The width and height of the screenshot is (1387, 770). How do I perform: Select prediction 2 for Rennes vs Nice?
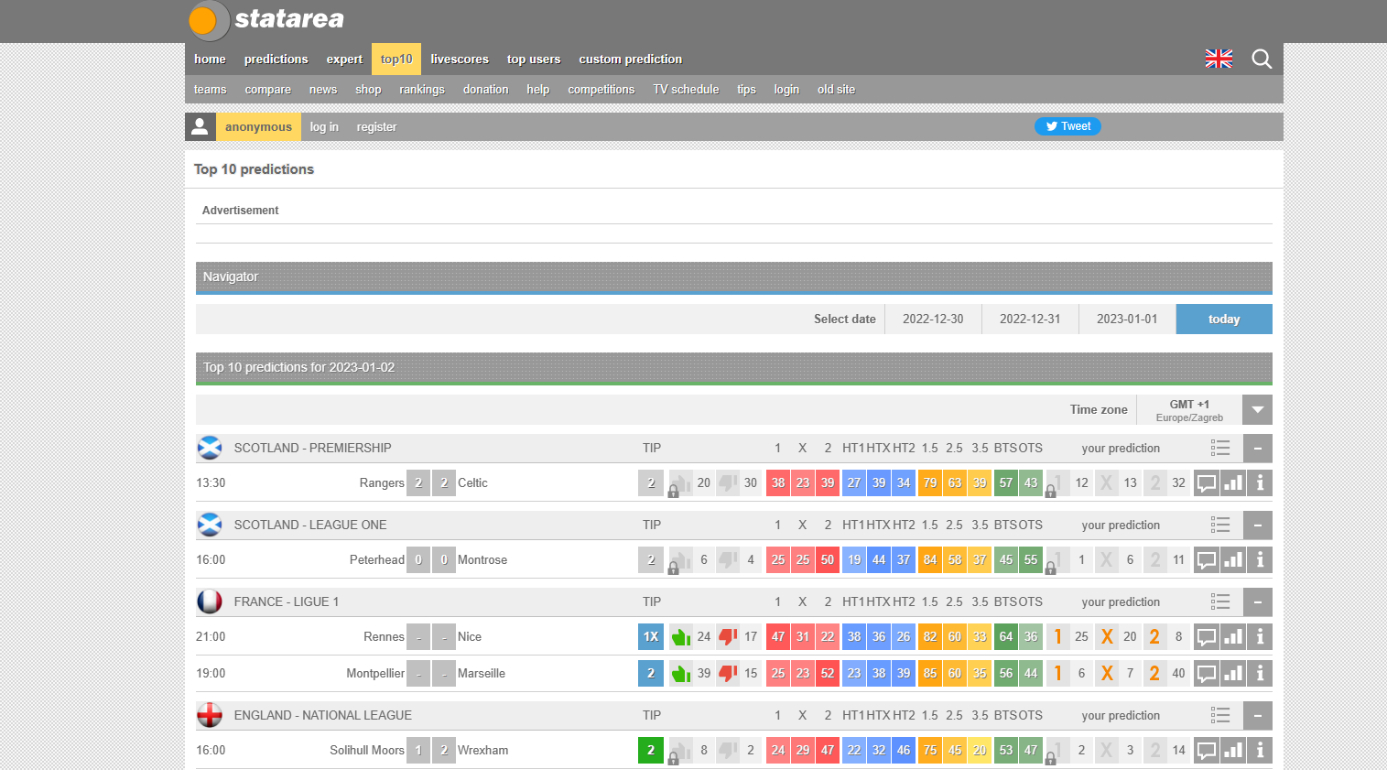[x=1155, y=637]
